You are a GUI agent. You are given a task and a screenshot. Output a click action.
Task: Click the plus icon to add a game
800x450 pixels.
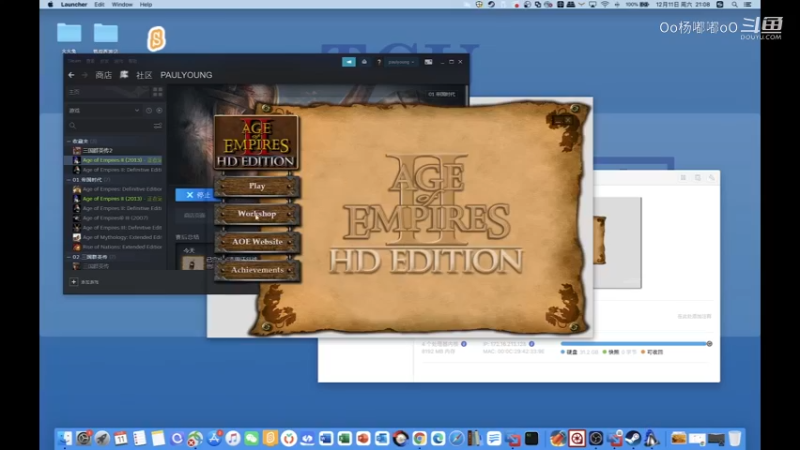pyautogui.click(x=73, y=282)
